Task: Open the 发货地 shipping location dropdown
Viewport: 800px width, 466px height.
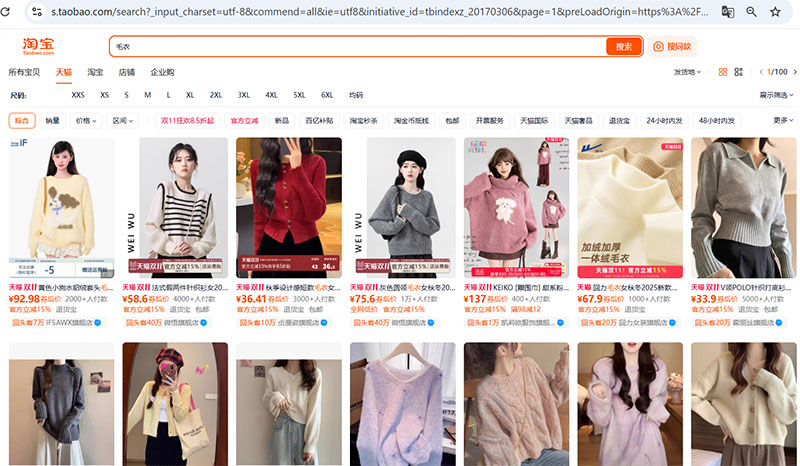Action: point(686,72)
